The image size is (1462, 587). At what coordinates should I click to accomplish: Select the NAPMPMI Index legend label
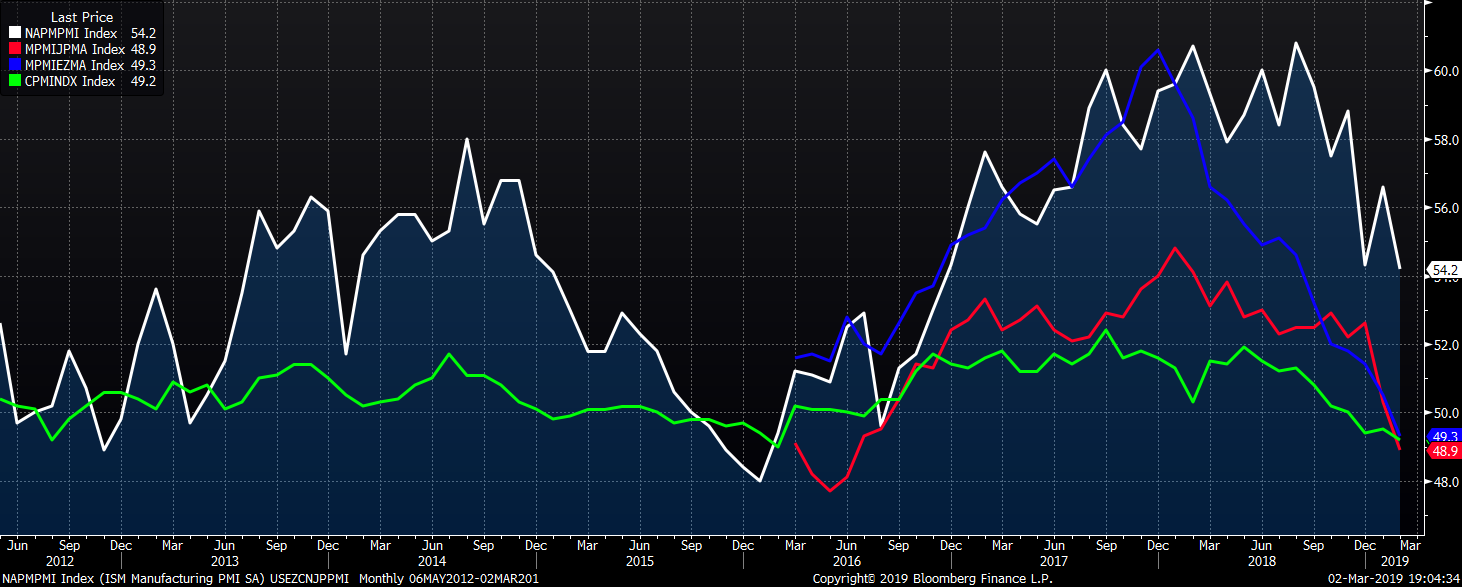[68, 33]
